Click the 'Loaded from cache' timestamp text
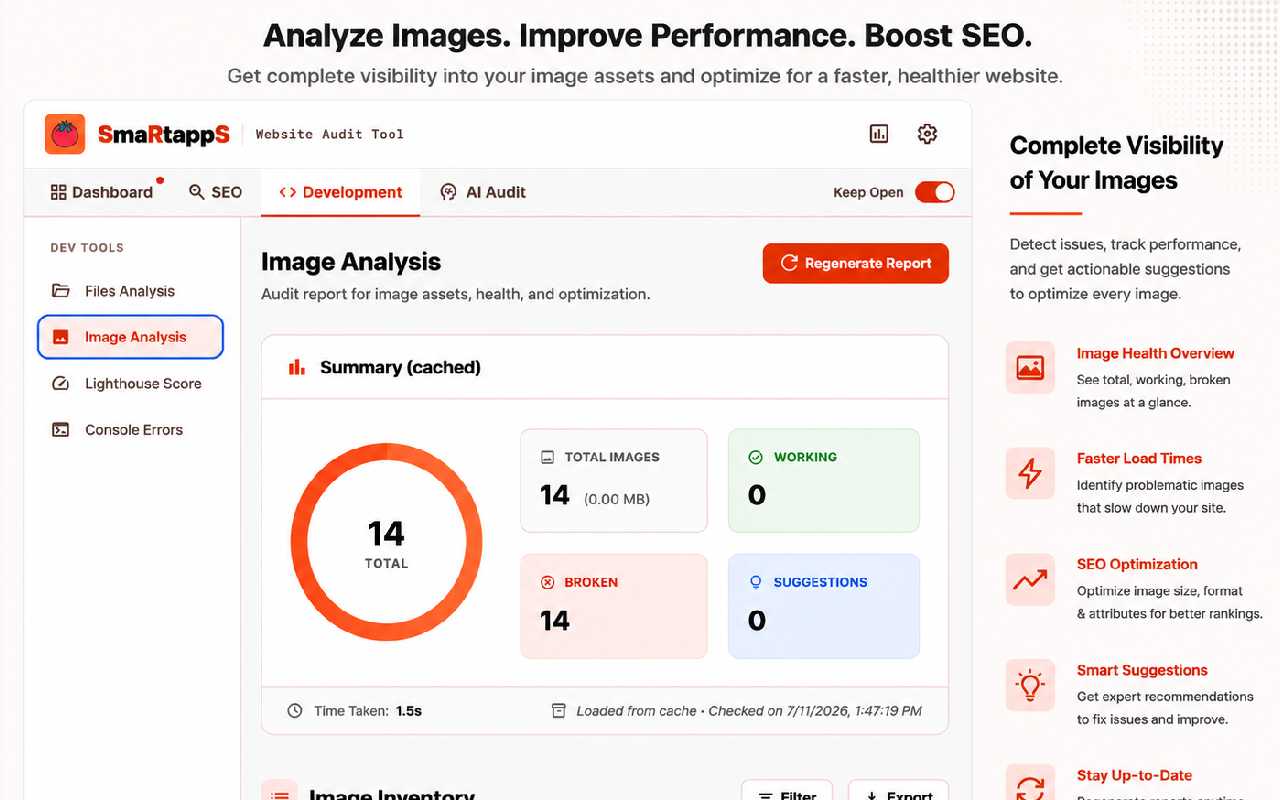This screenshot has width=1280, height=800. point(749,711)
